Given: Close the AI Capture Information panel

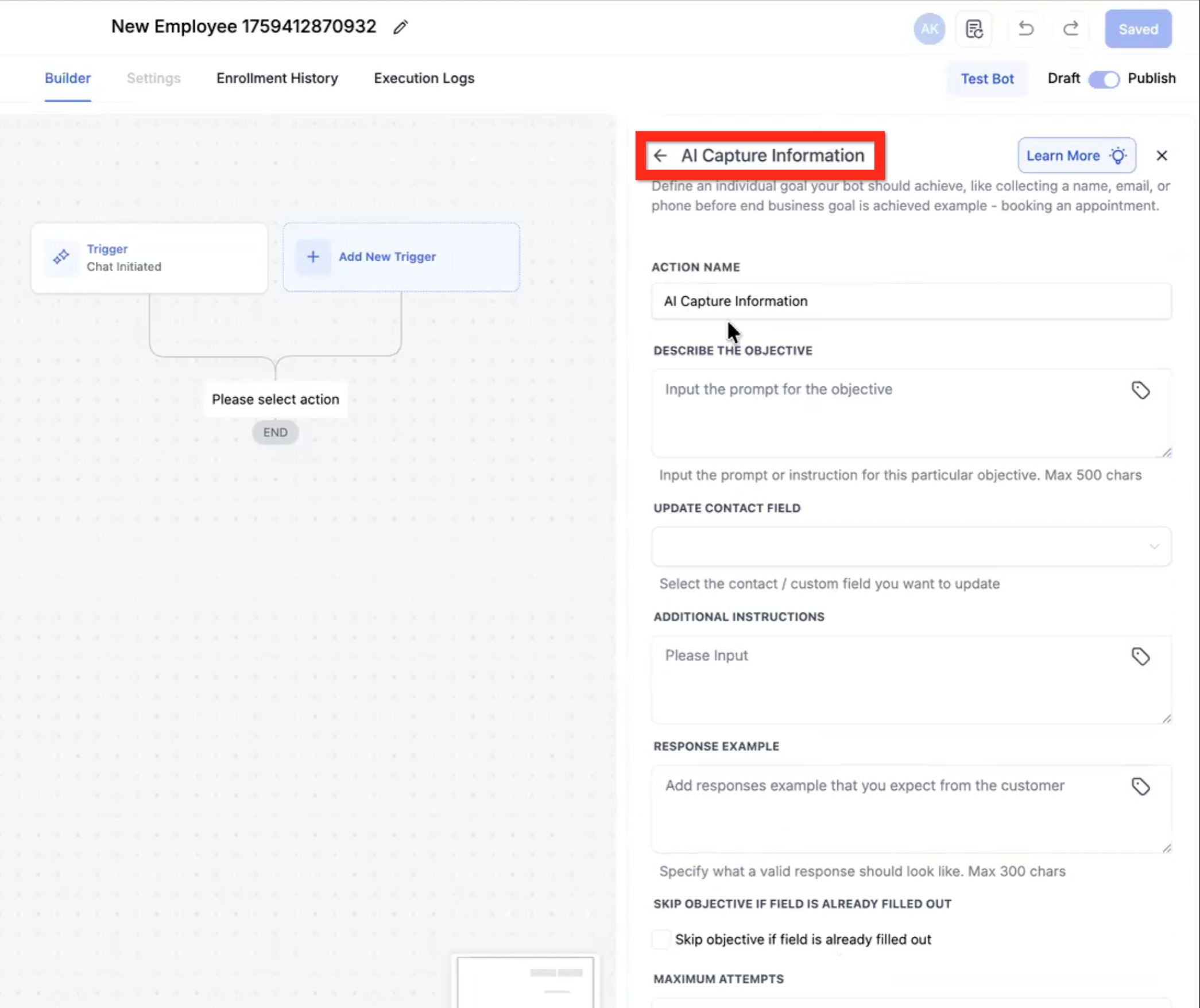Looking at the screenshot, I should pyautogui.click(x=1162, y=156).
